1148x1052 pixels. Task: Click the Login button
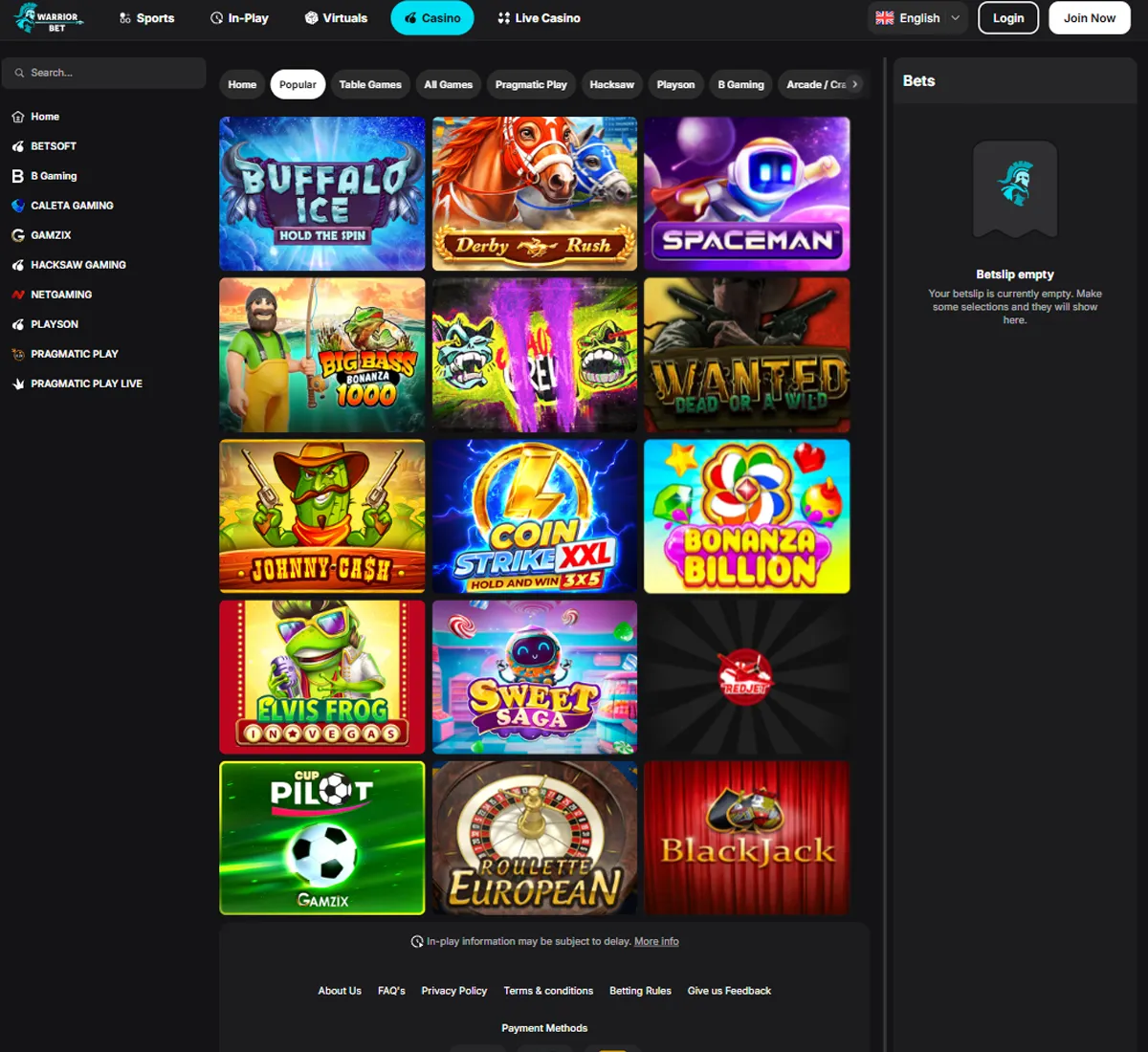tap(1008, 18)
